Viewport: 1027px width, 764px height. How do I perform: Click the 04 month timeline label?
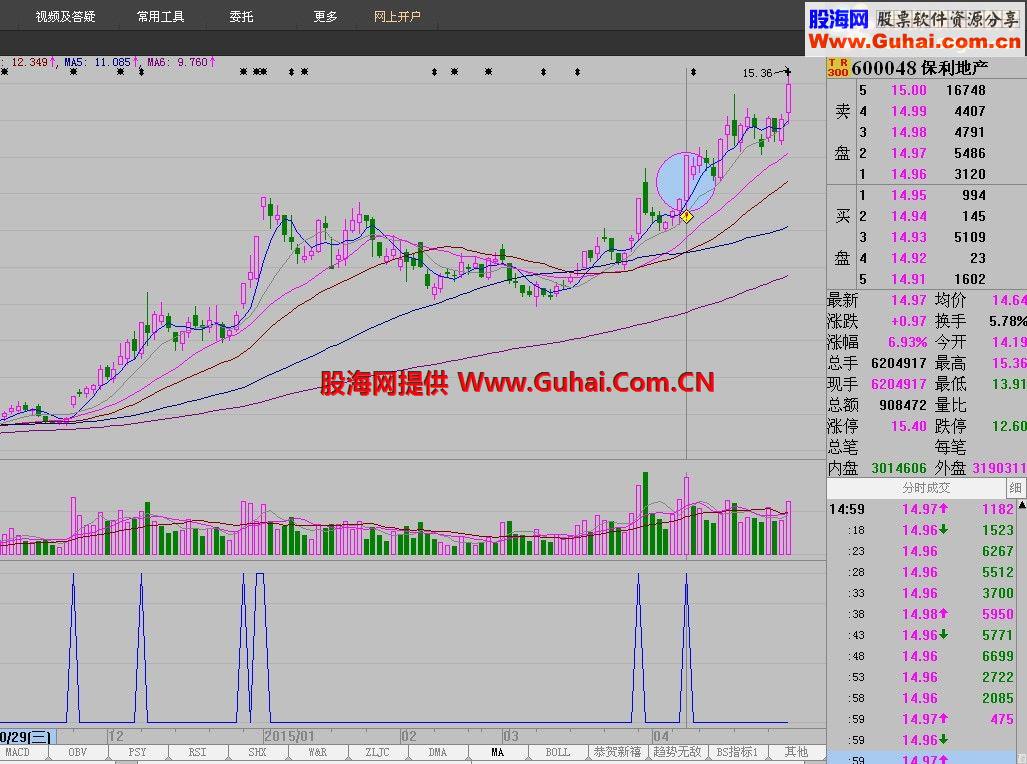(x=661, y=736)
